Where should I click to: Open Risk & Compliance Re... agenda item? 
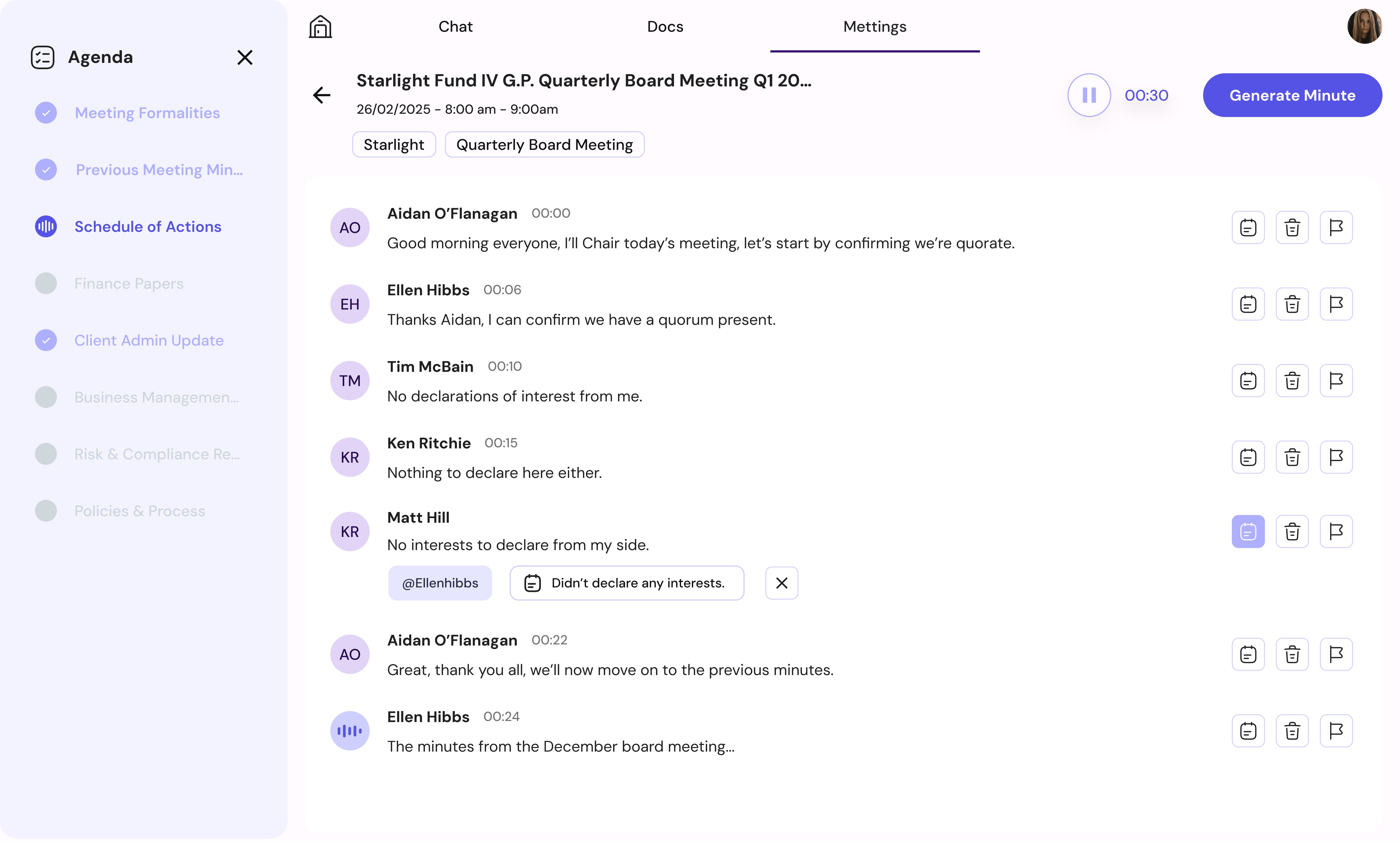(x=157, y=454)
